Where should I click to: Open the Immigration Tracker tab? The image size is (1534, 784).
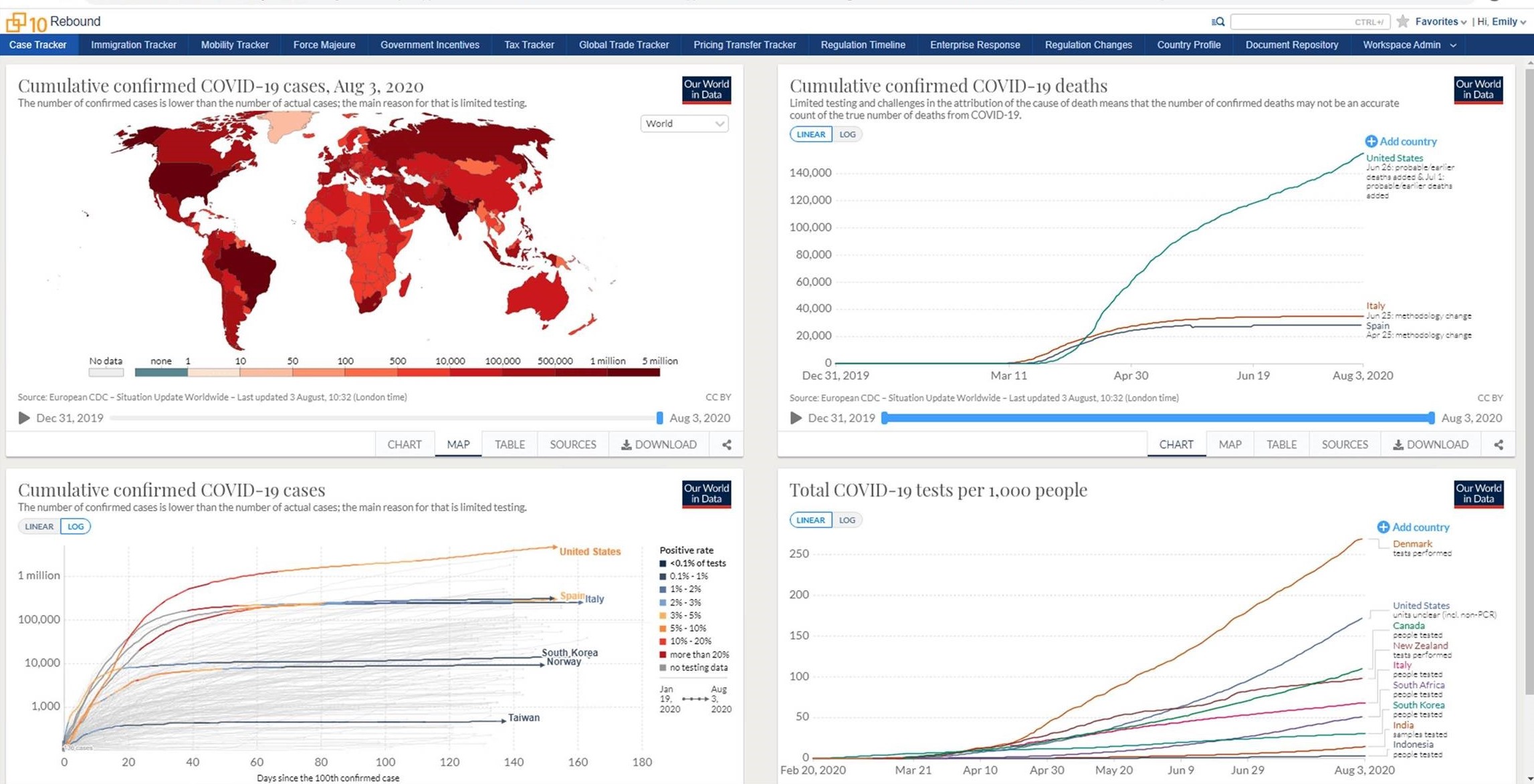[x=133, y=45]
